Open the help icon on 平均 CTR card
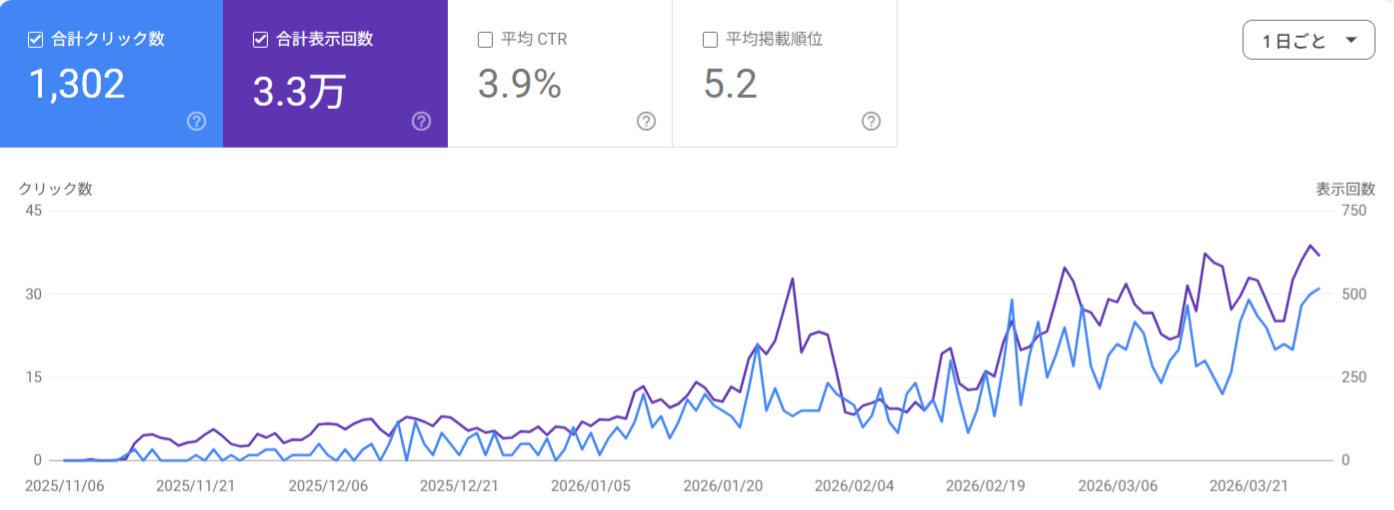Image resolution: width=1394 pixels, height=510 pixels. coord(647,121)
